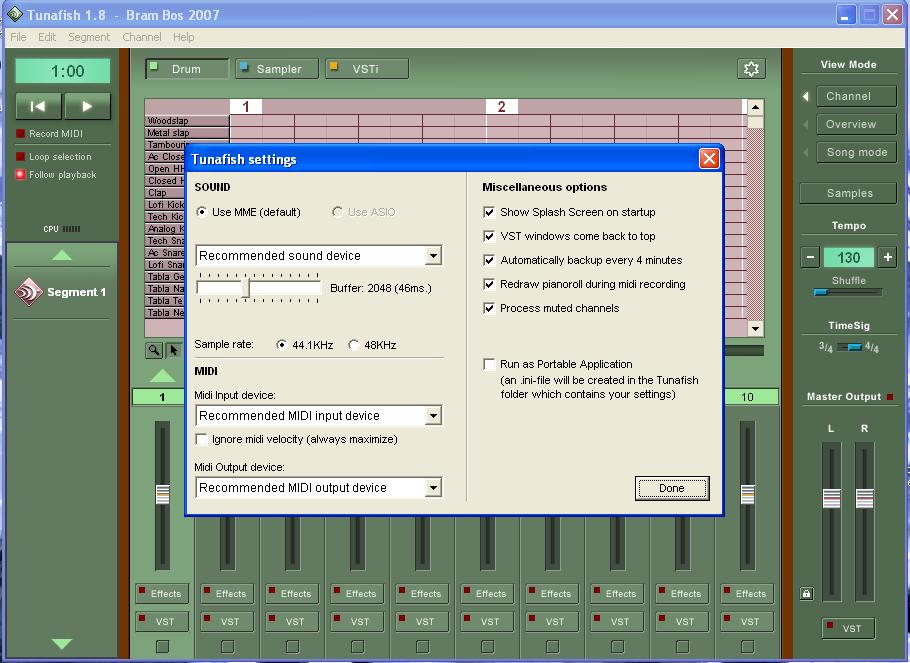Click the white arrow beside the Channel view button

coord(806,96)
